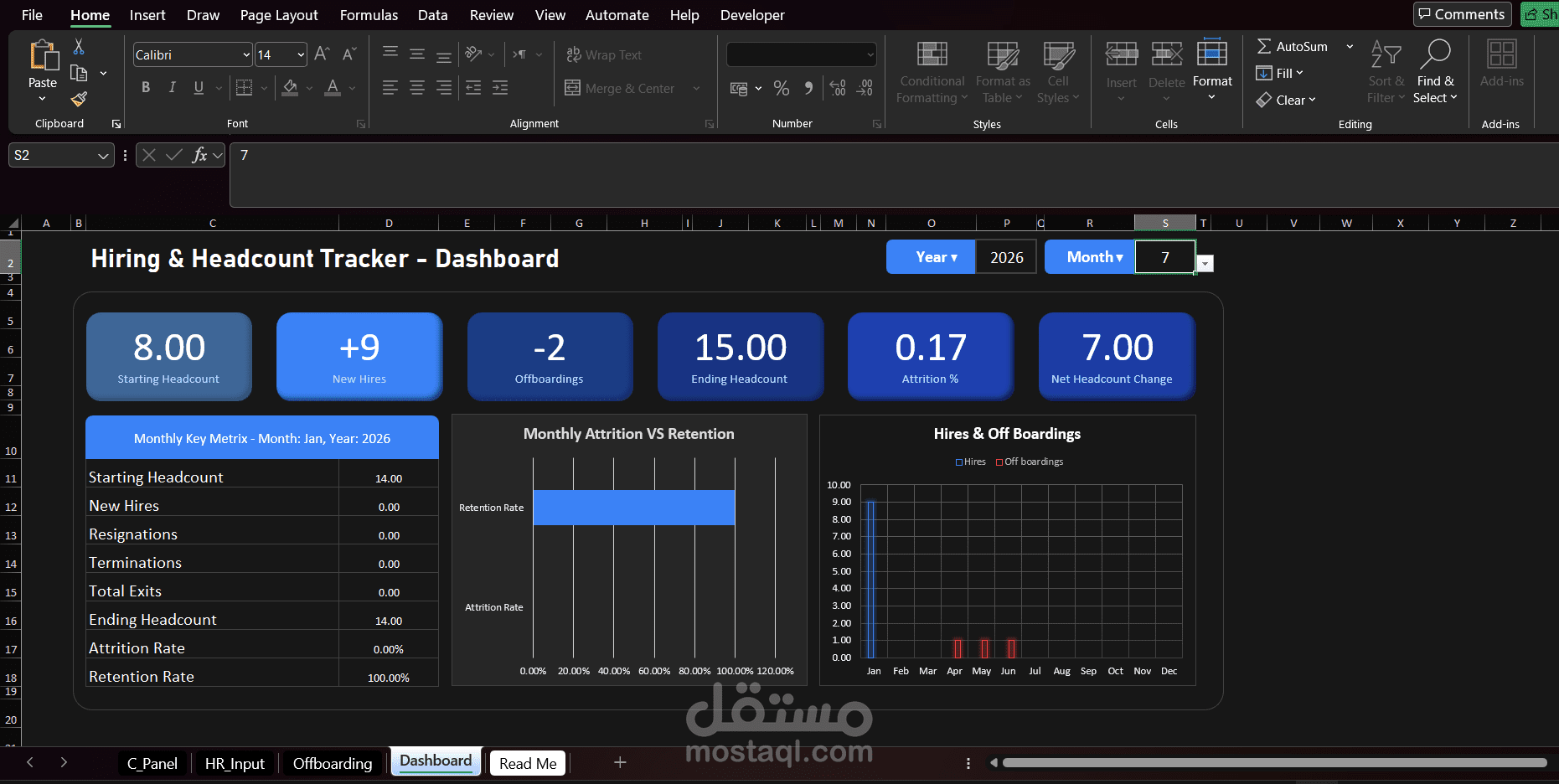Open the number format dropdown

[x=869, y=54]
